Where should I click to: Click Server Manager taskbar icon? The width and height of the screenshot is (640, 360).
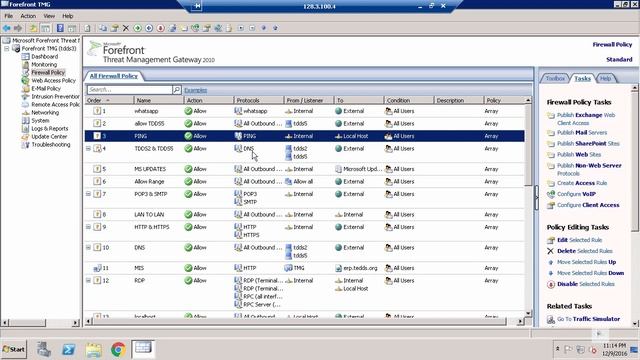tap(44, 349)
